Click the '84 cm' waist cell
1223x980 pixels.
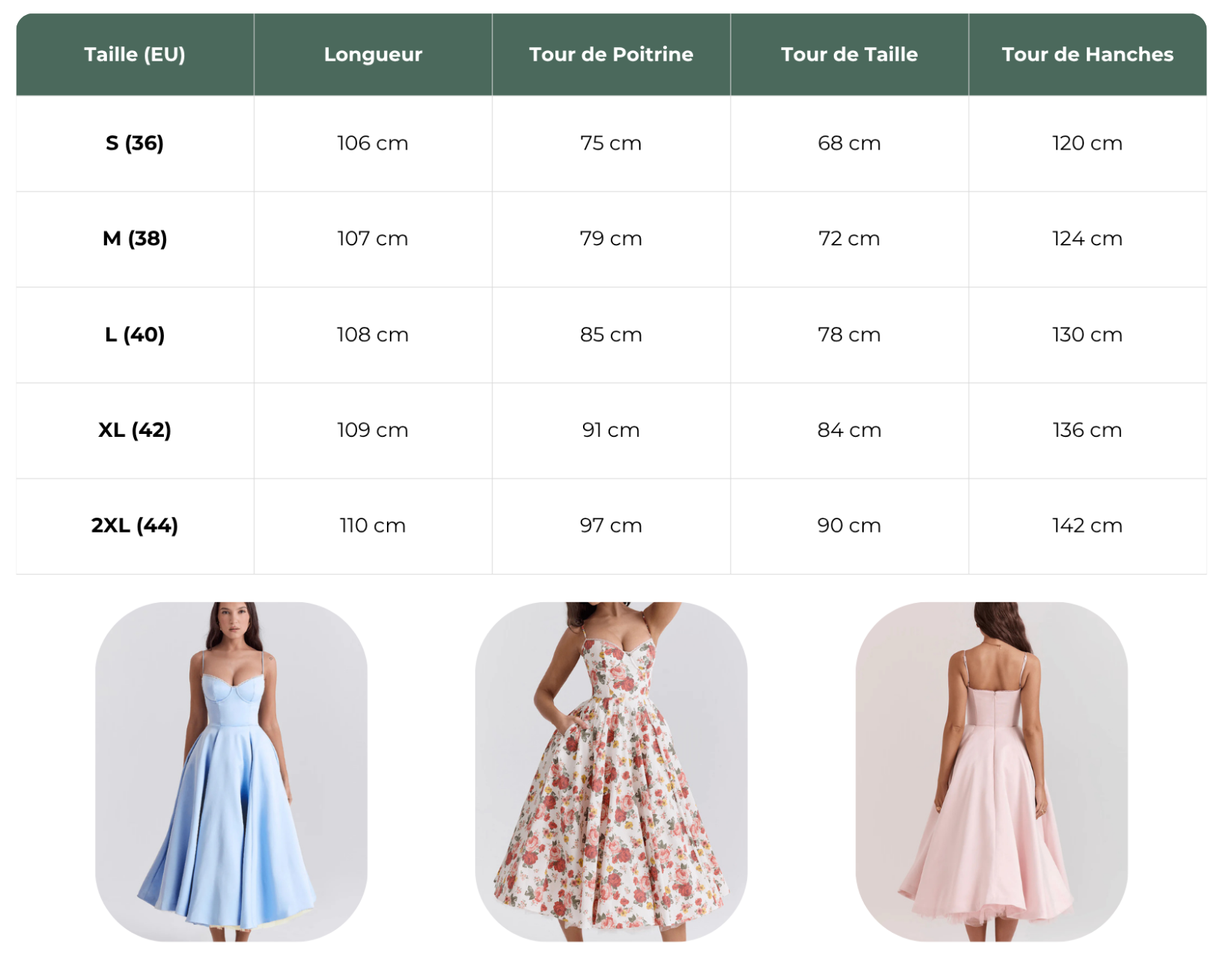[849, 430]
